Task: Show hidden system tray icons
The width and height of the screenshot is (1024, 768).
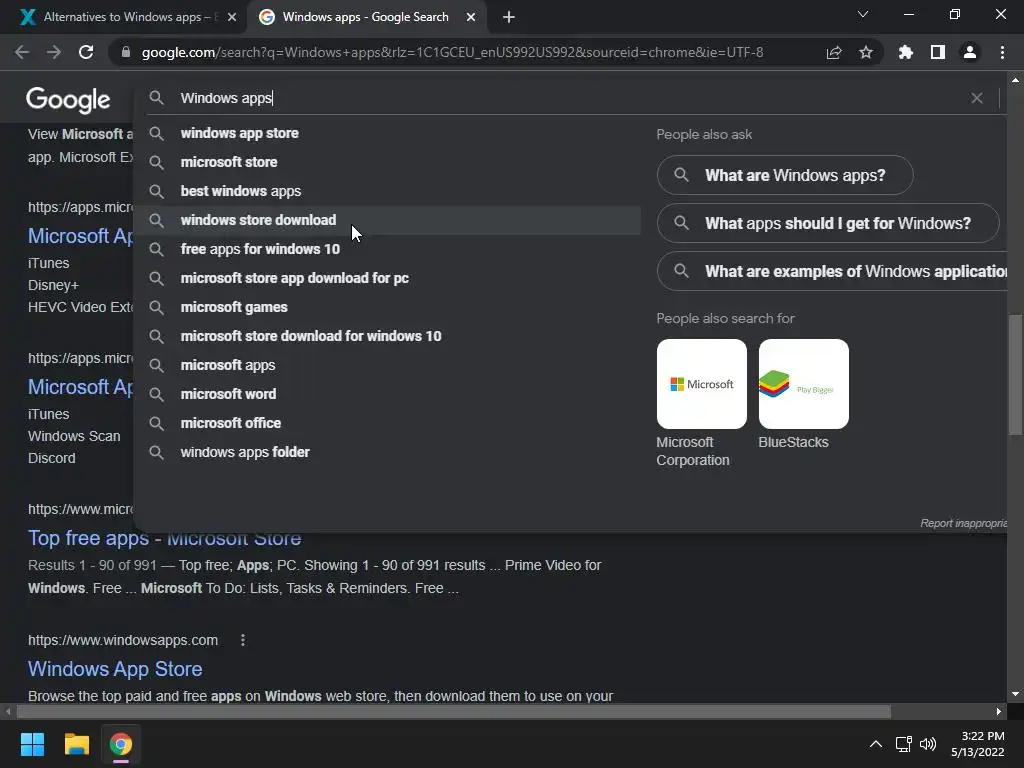Action: click(876, 744)
